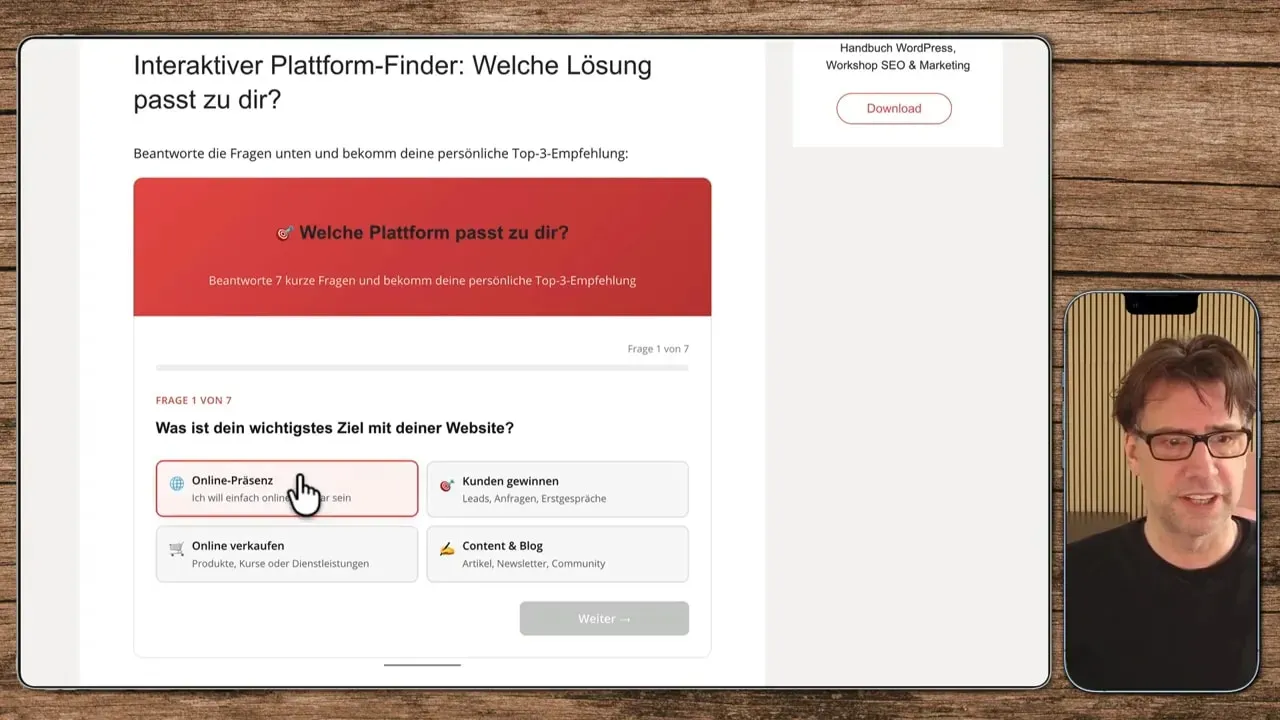
Task: Pick the Content & Blog answer
Action: (557, 553)
